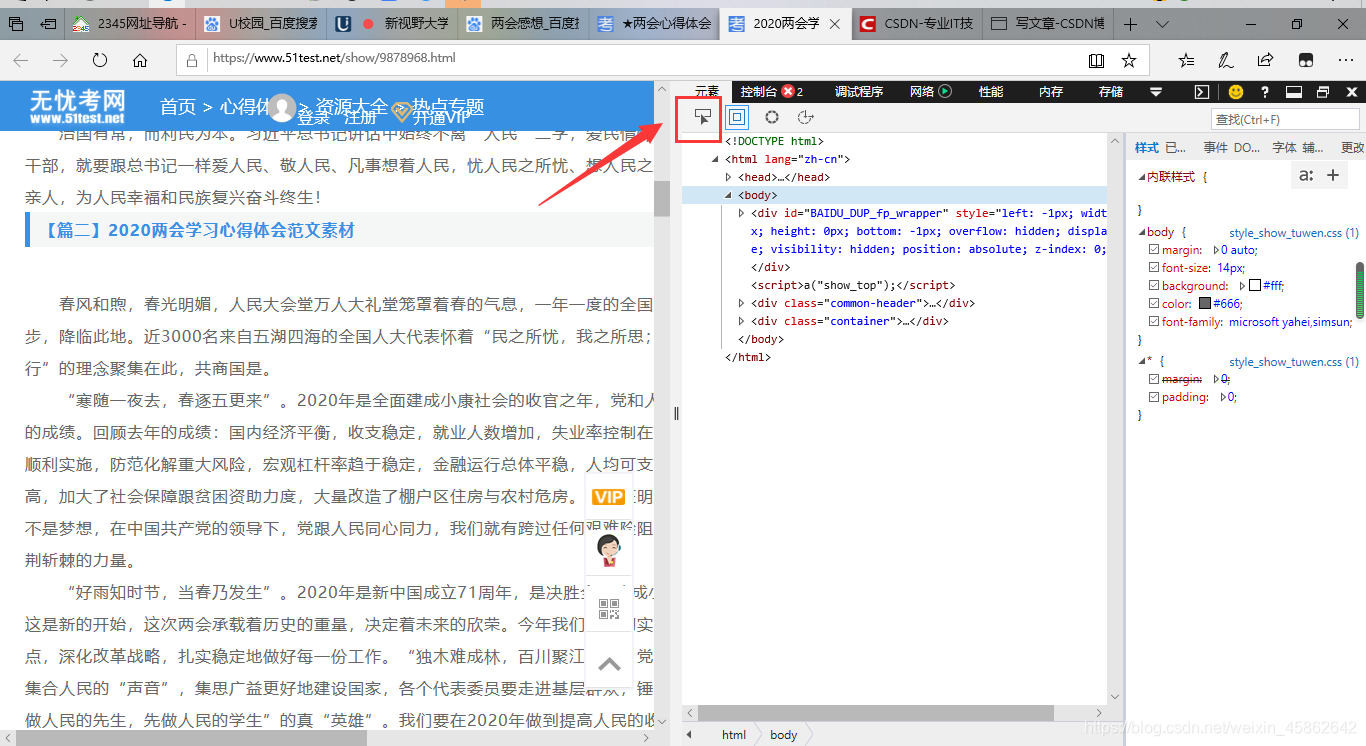Click the Find (Ctrl+F) search box

pos(1285,119)
